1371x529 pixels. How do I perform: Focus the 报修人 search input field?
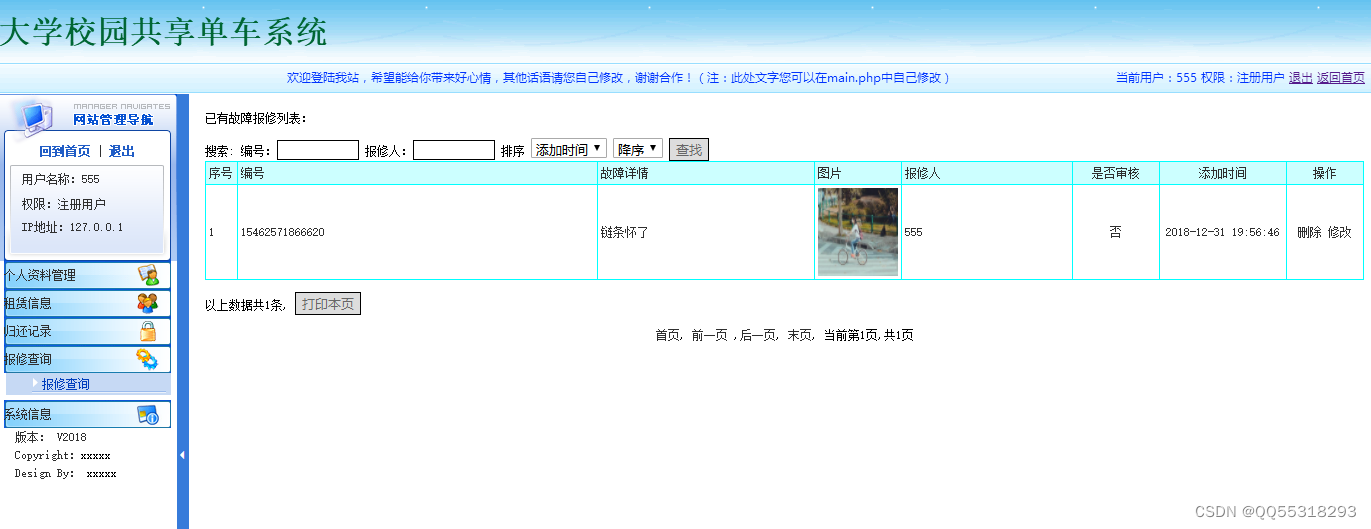point(454,150)
